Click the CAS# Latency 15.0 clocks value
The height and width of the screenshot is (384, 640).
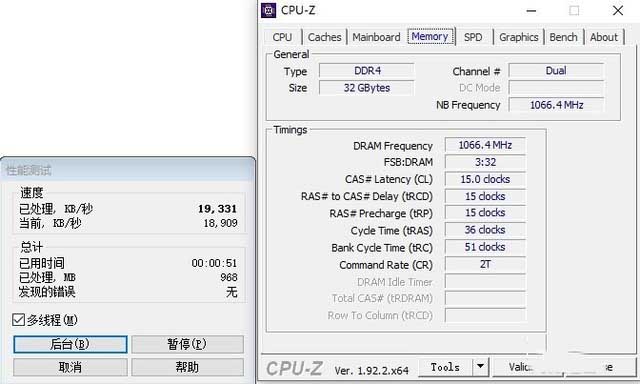pyautogui.click(x=485, y=180)
